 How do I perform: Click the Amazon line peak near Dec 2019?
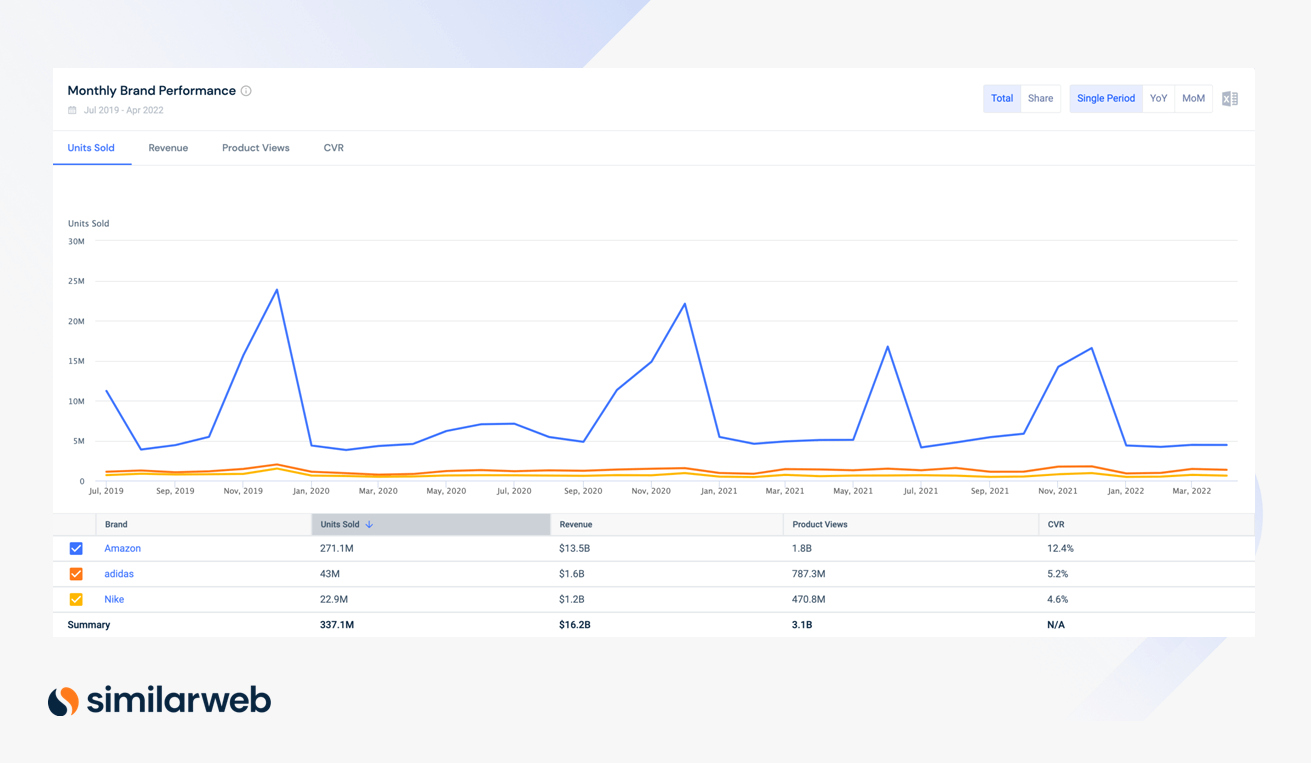coord(277,290)
